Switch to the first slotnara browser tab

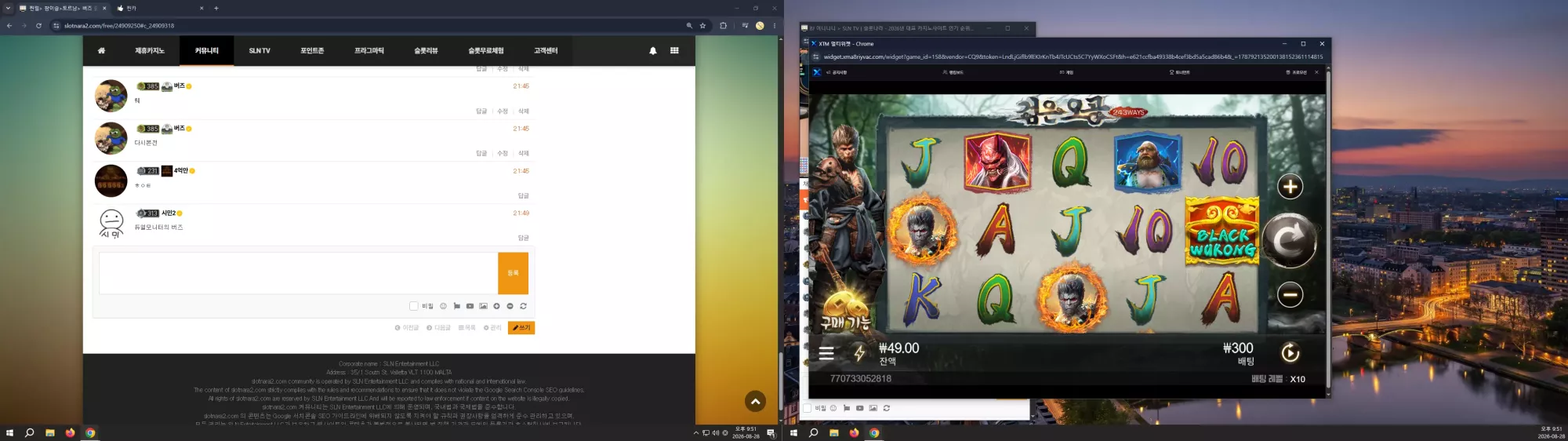tap(63, 8)
